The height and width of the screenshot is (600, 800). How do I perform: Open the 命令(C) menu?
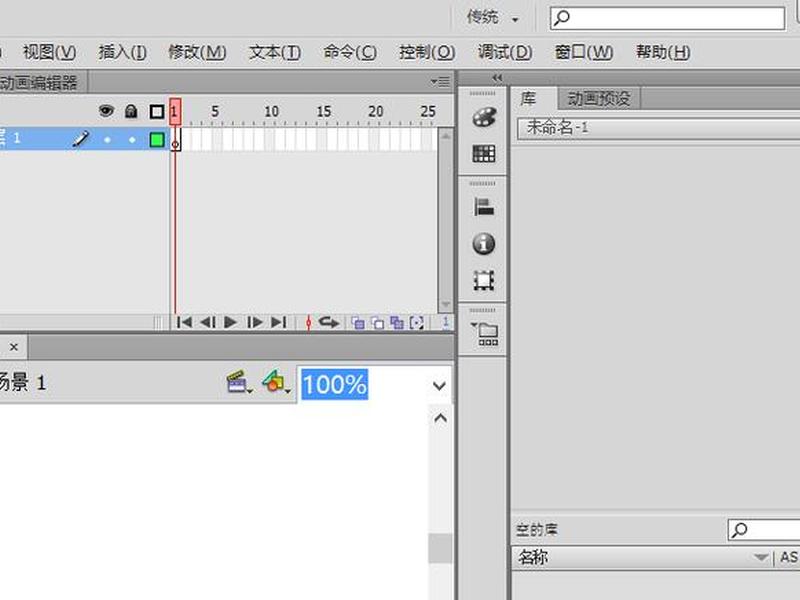click(x=350, y=52)
